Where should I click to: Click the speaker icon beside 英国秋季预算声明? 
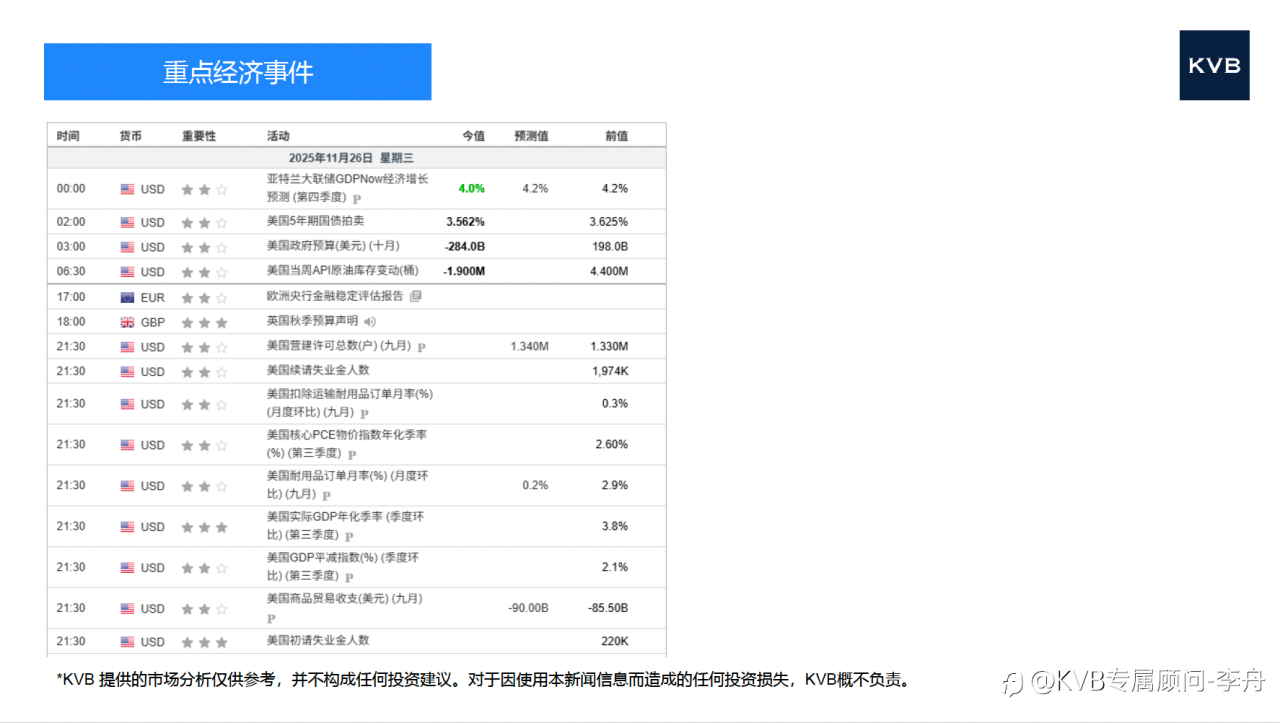coord(370,321)
